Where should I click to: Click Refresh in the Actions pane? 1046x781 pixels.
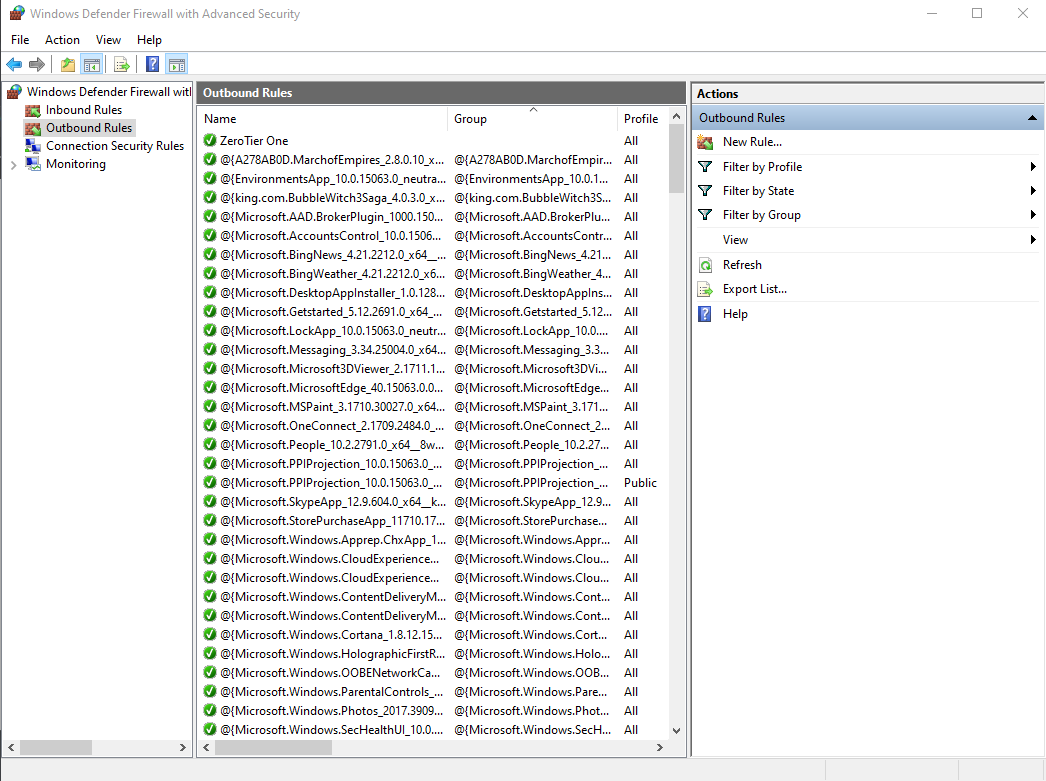pos(742,265)
